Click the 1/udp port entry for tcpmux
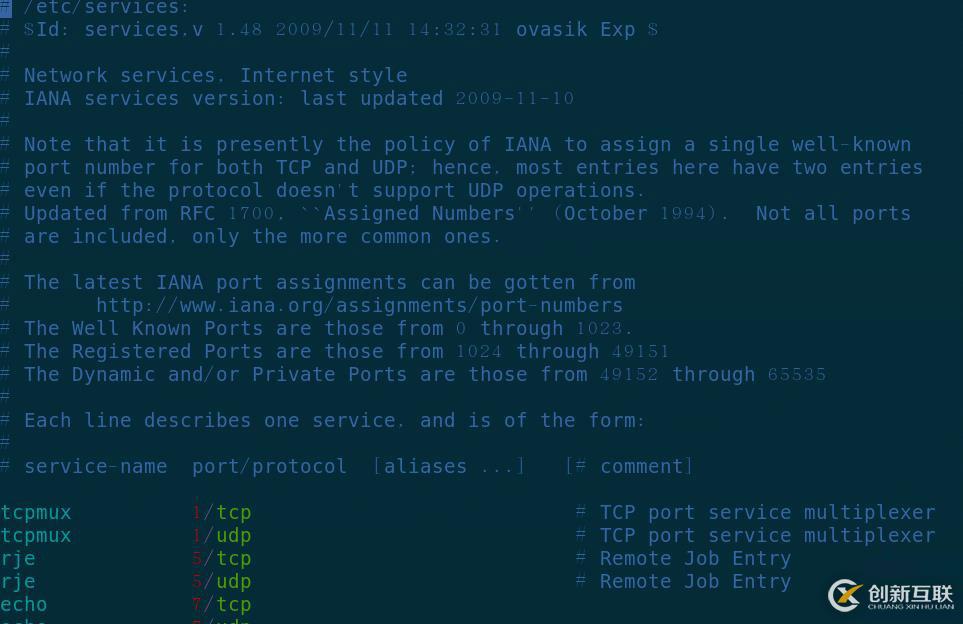This screenshot has width=963, height=624. tap(222, 536)
